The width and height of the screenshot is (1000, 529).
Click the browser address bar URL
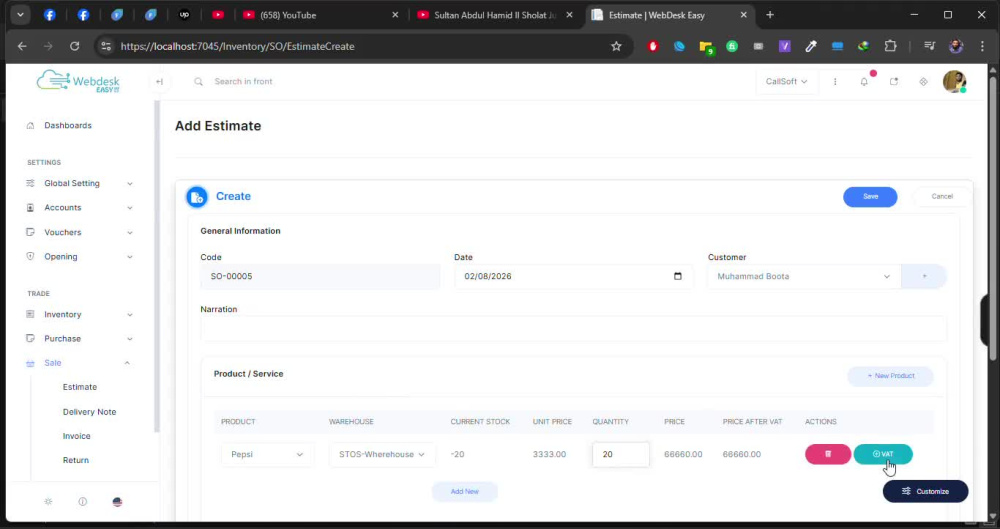[237, 46]
